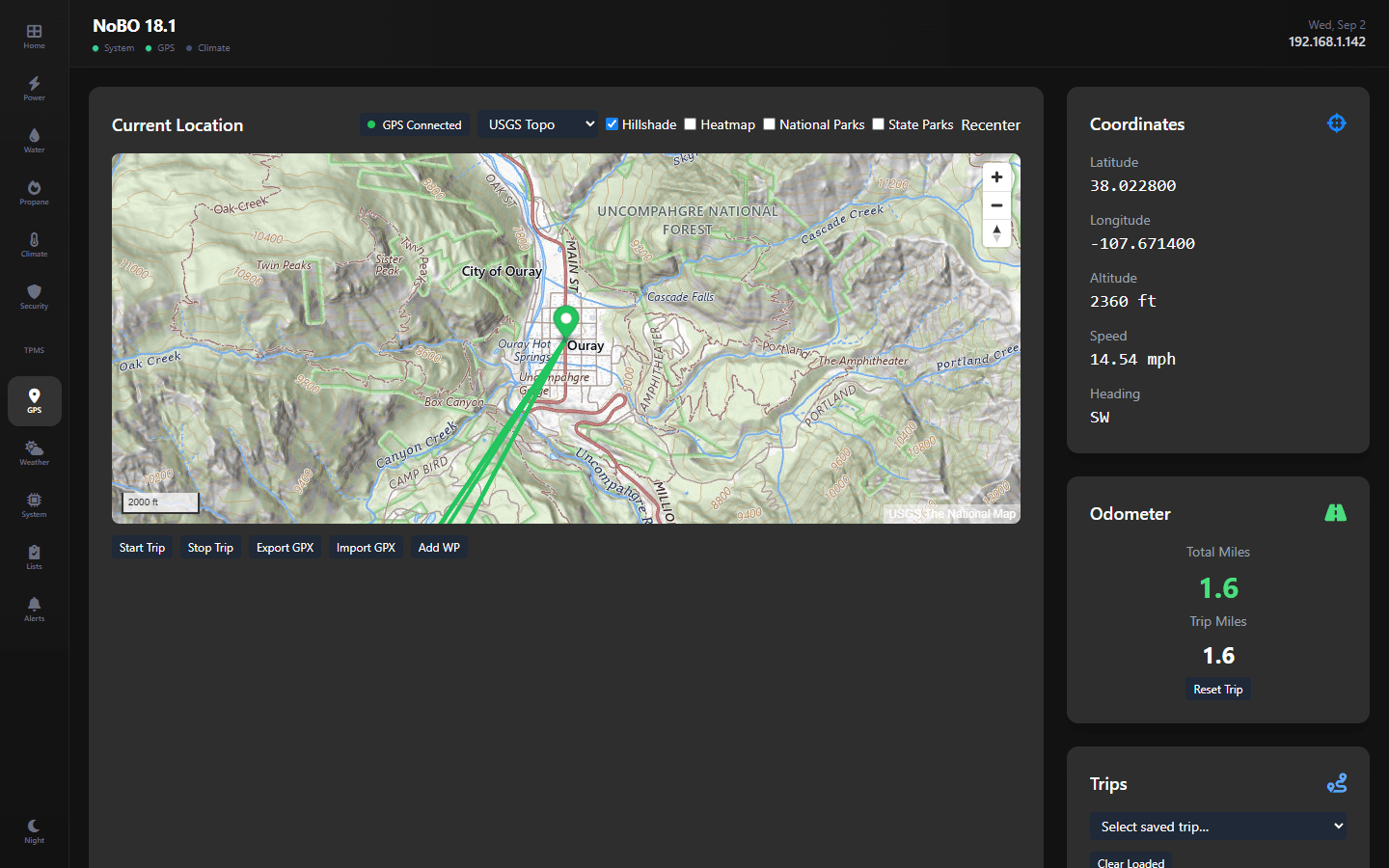Uncheck the Hillshade checkbox
The image size is (1389, 868).
coord(612,124)
